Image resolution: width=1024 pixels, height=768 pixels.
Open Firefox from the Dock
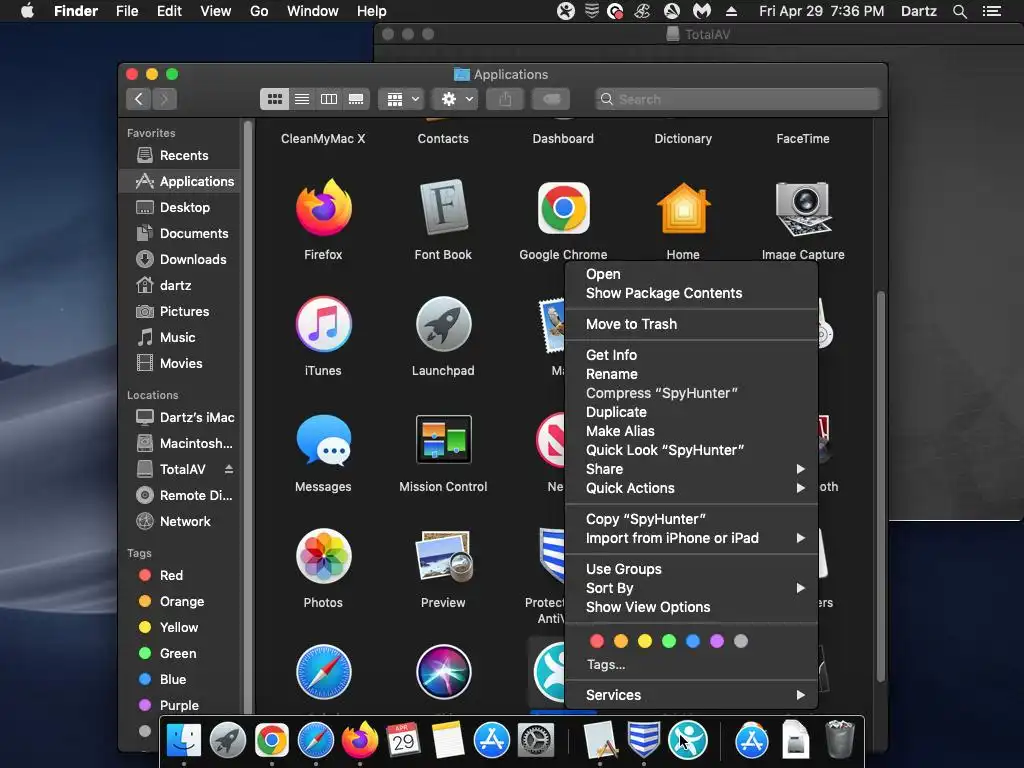pos(360,741)
